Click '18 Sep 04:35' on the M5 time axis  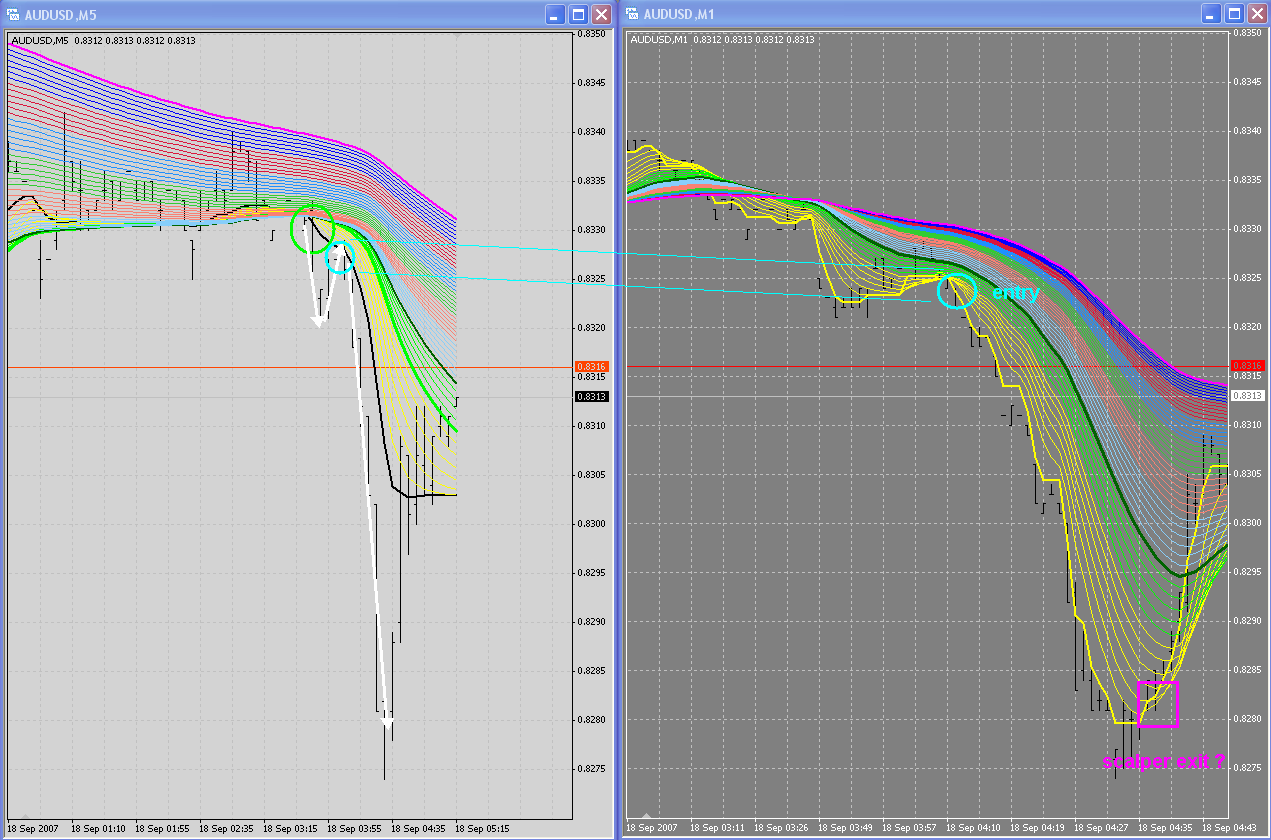(418, 829)
